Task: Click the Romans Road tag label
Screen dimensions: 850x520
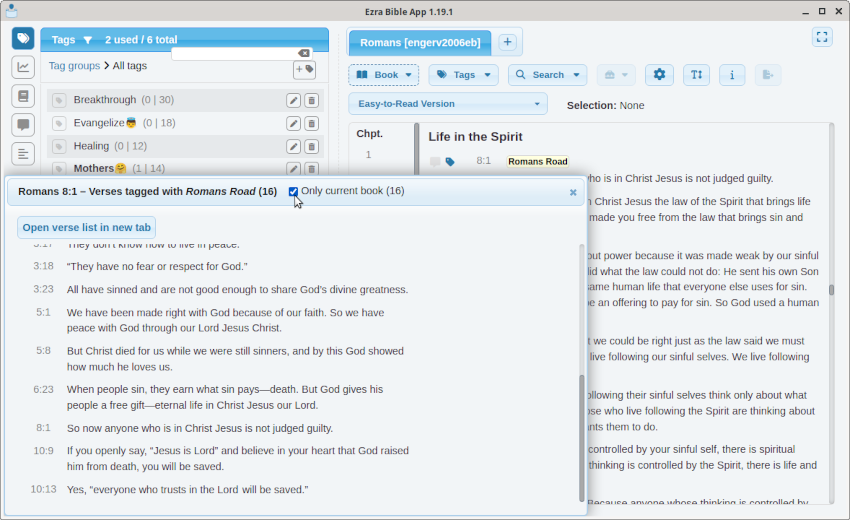Action: (x=538, y=162)
